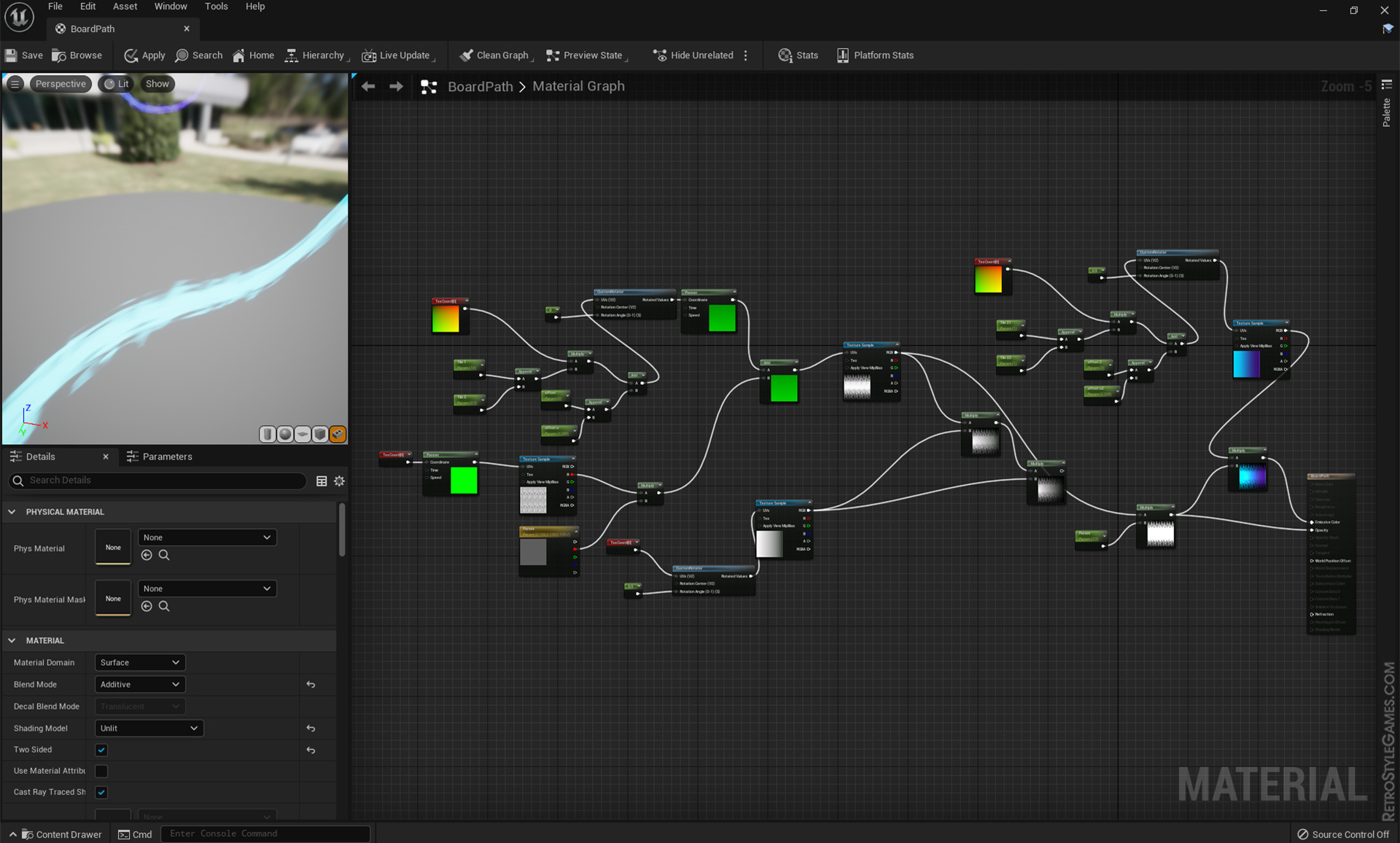Viewport: 1400px width, 843px height.
Task: Enable Use Material Attributes checkbox
Action: [101, 771]
